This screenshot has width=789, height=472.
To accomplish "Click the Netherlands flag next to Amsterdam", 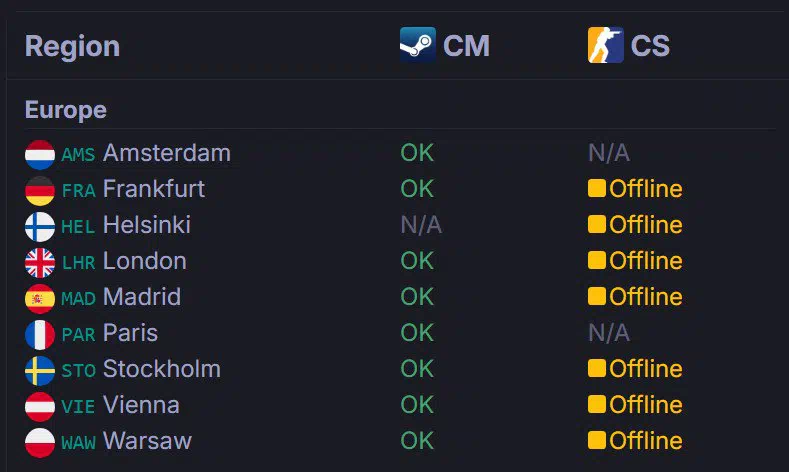I will coord(40,154).
